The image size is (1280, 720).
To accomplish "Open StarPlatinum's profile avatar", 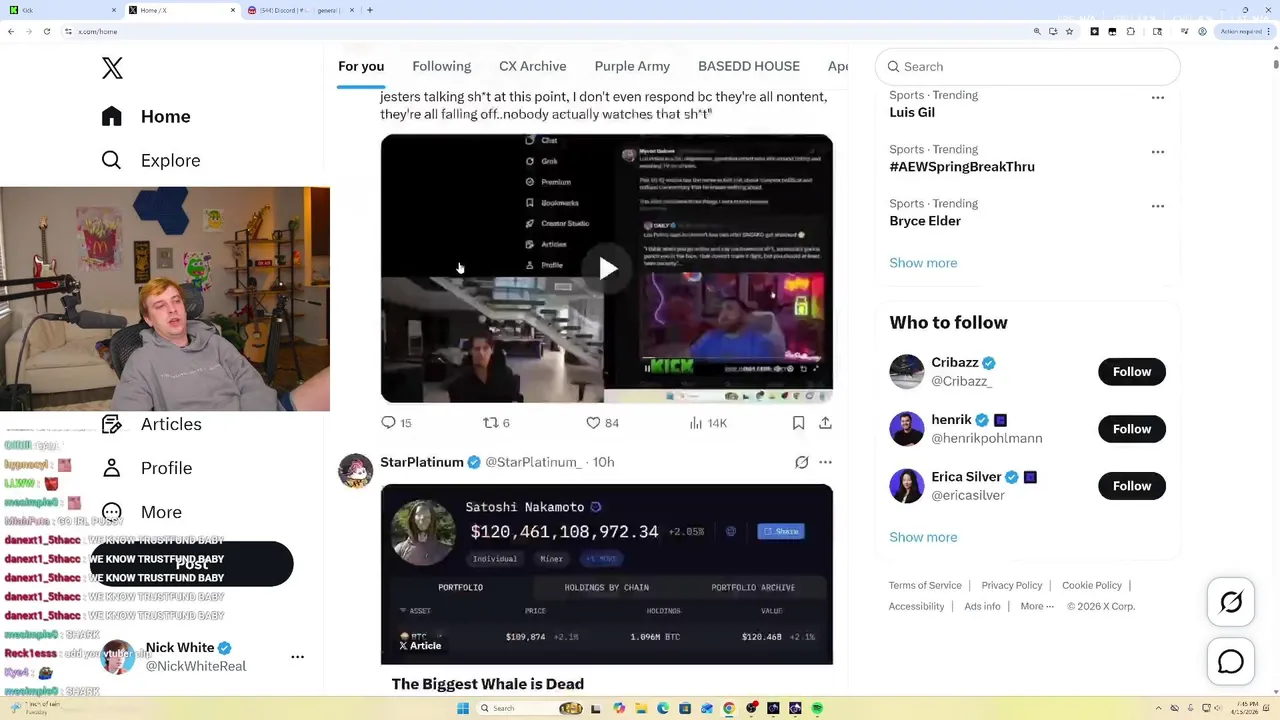I will (x=355, y=470).
